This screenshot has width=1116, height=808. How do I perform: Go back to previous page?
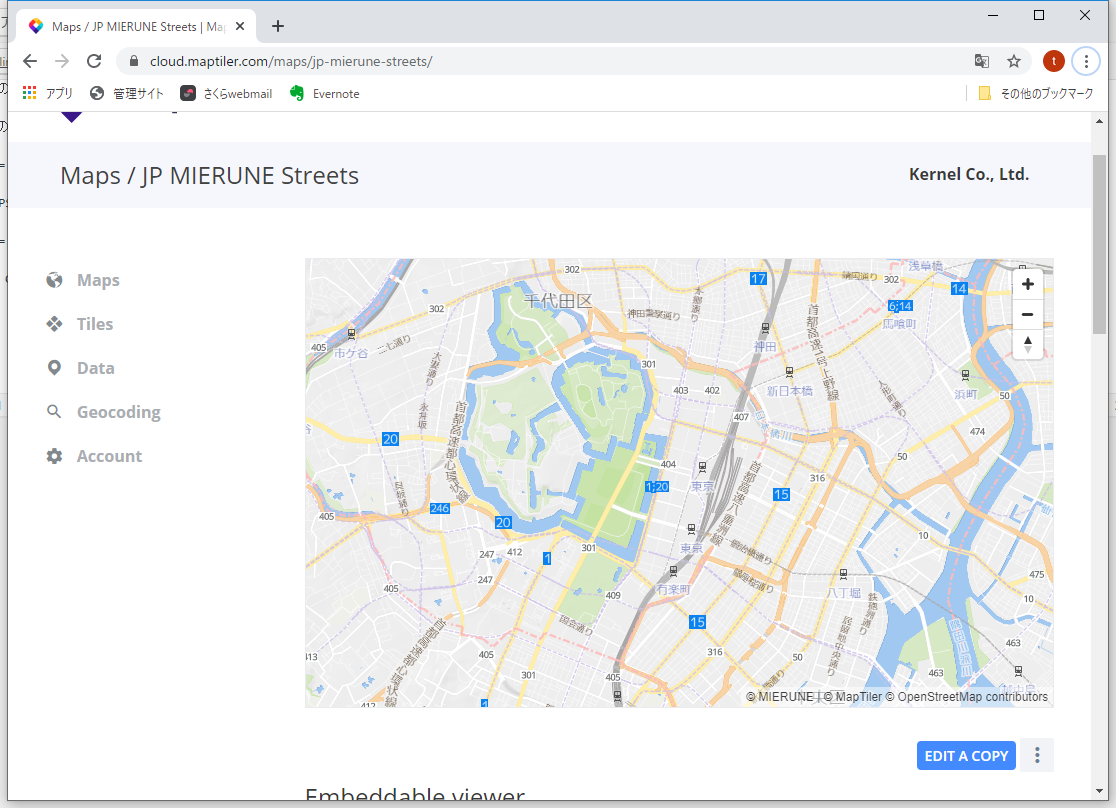30,61
